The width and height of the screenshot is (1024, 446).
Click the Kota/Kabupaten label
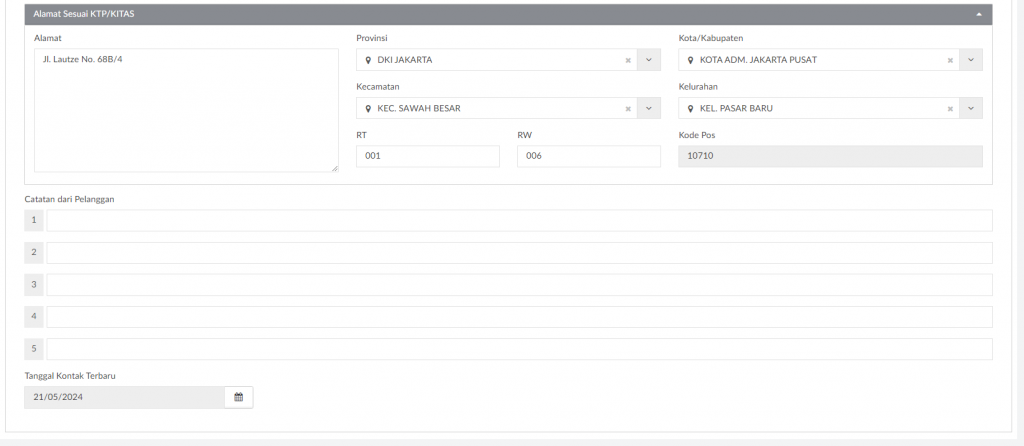pyautogui.click(x=711, y=38)
